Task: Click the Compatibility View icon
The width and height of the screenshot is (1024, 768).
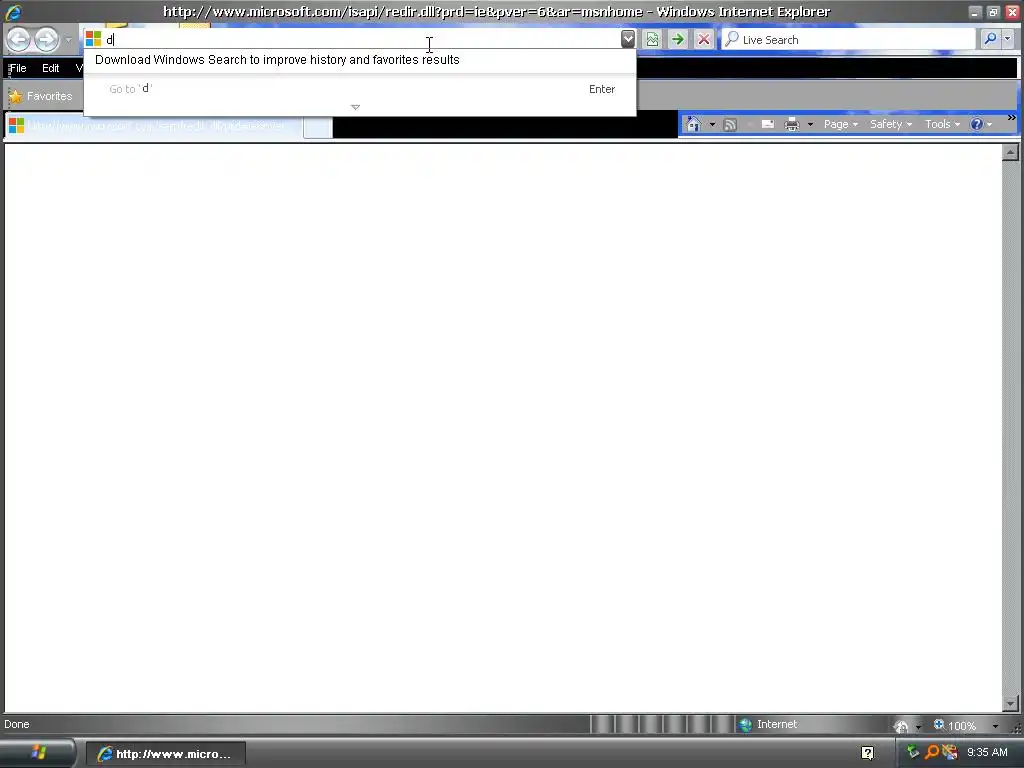Action: [x=652, y=39]
